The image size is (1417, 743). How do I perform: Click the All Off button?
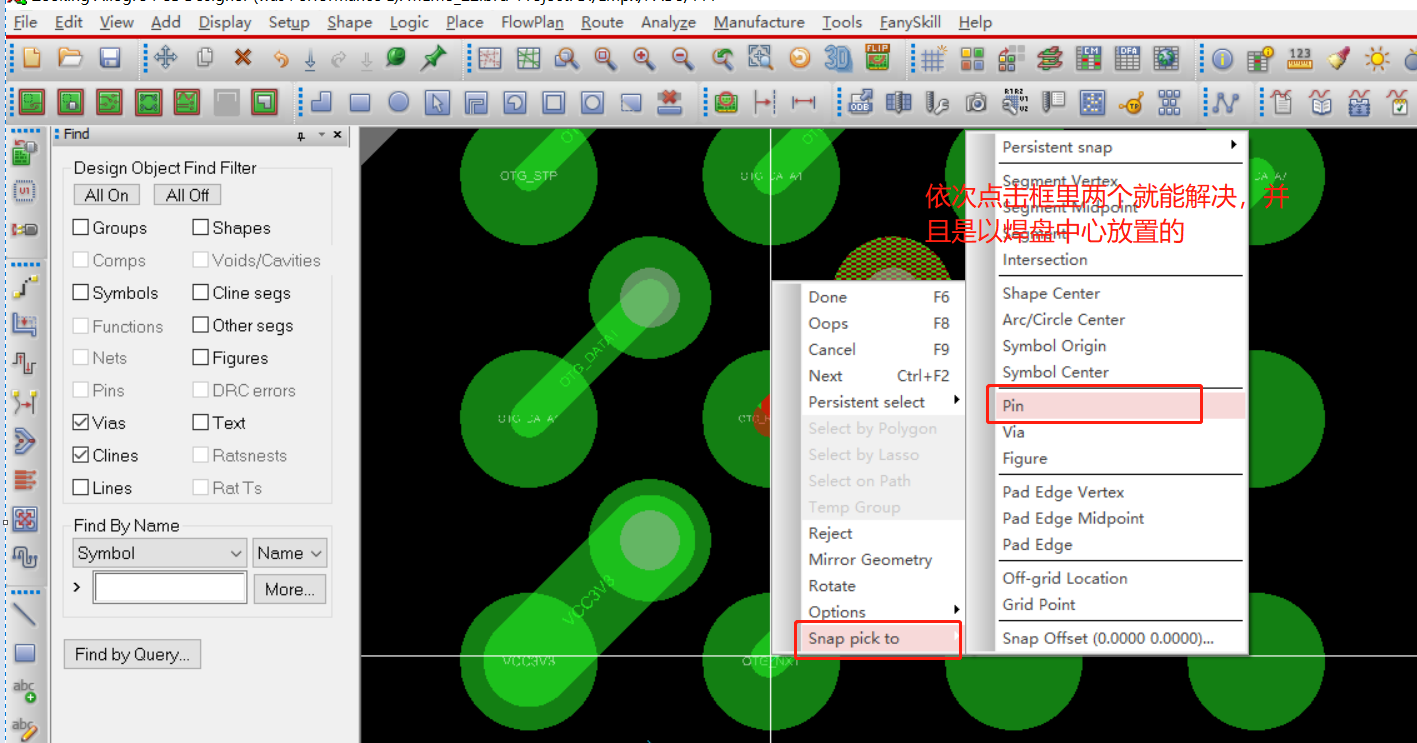pos(188,195)
